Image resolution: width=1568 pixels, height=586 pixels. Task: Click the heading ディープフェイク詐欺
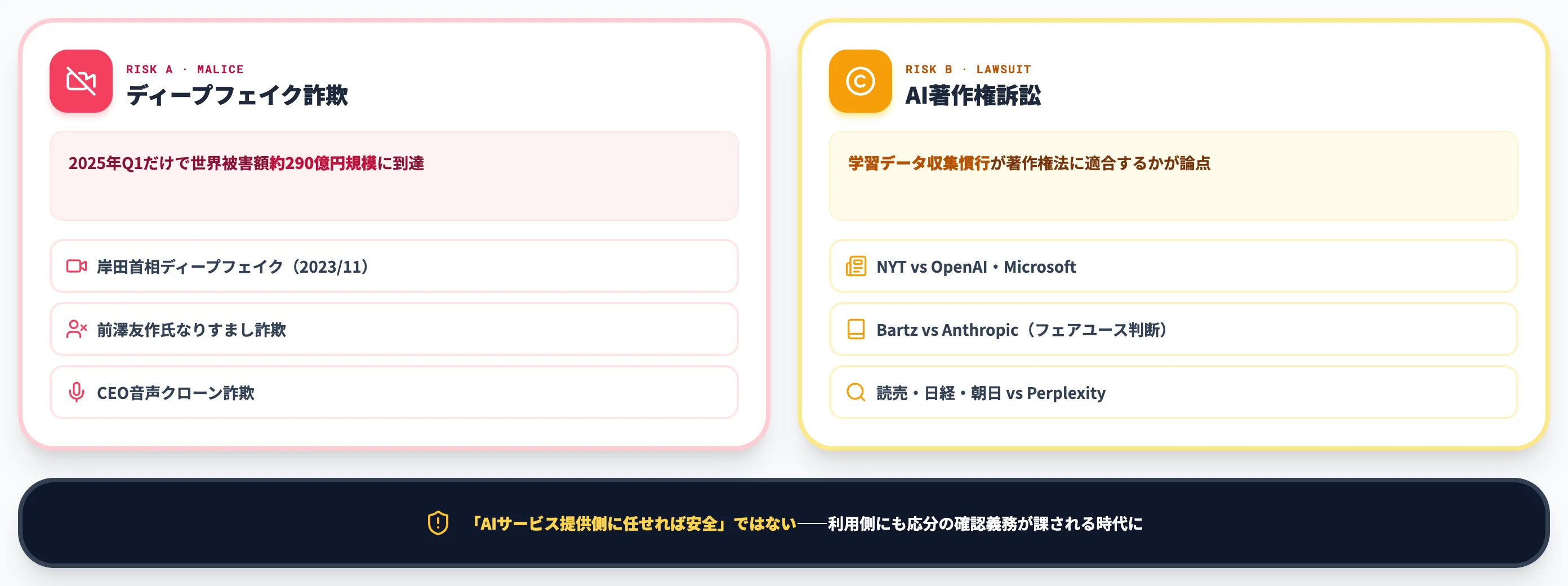coord(237,95)
